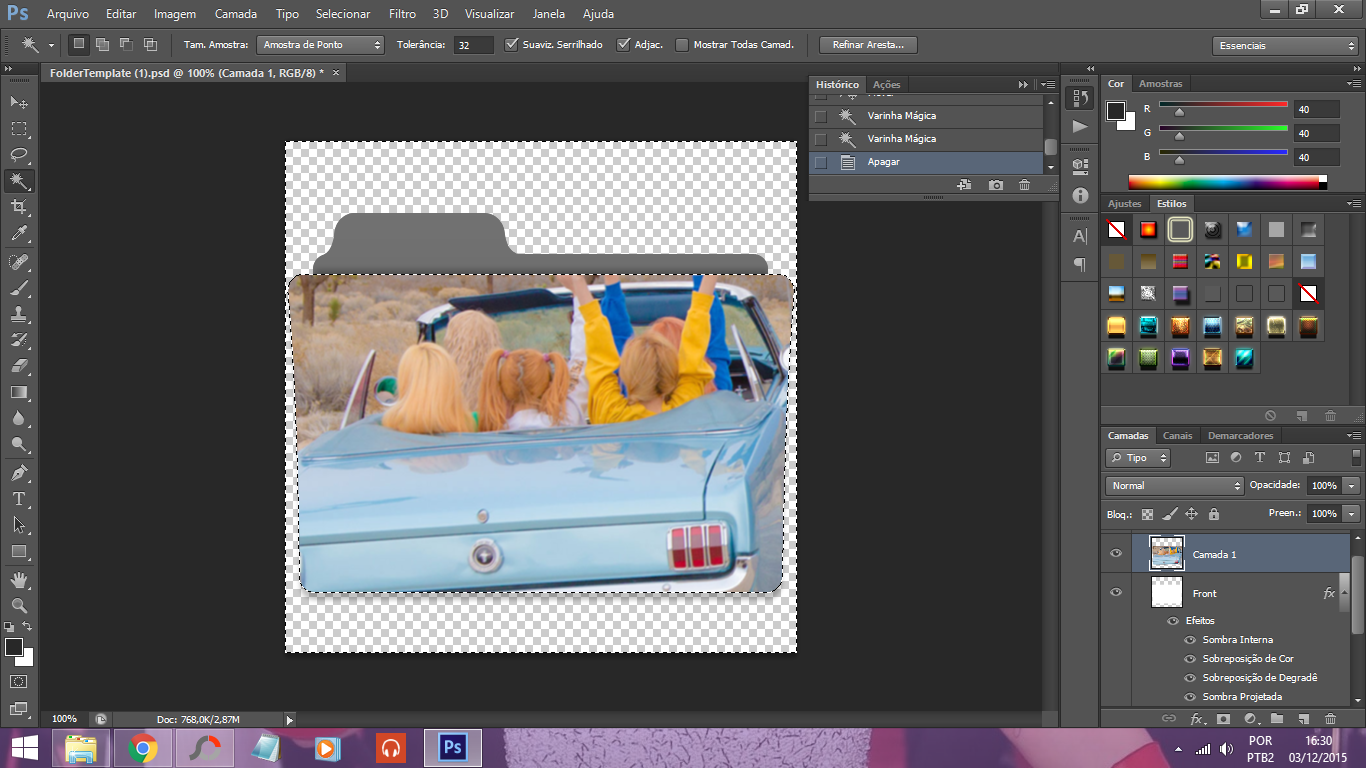The height and width of the screenshot is (768, 1366).
Task: Switch to the Canais tab
Action: click(x=1177, y=436)
